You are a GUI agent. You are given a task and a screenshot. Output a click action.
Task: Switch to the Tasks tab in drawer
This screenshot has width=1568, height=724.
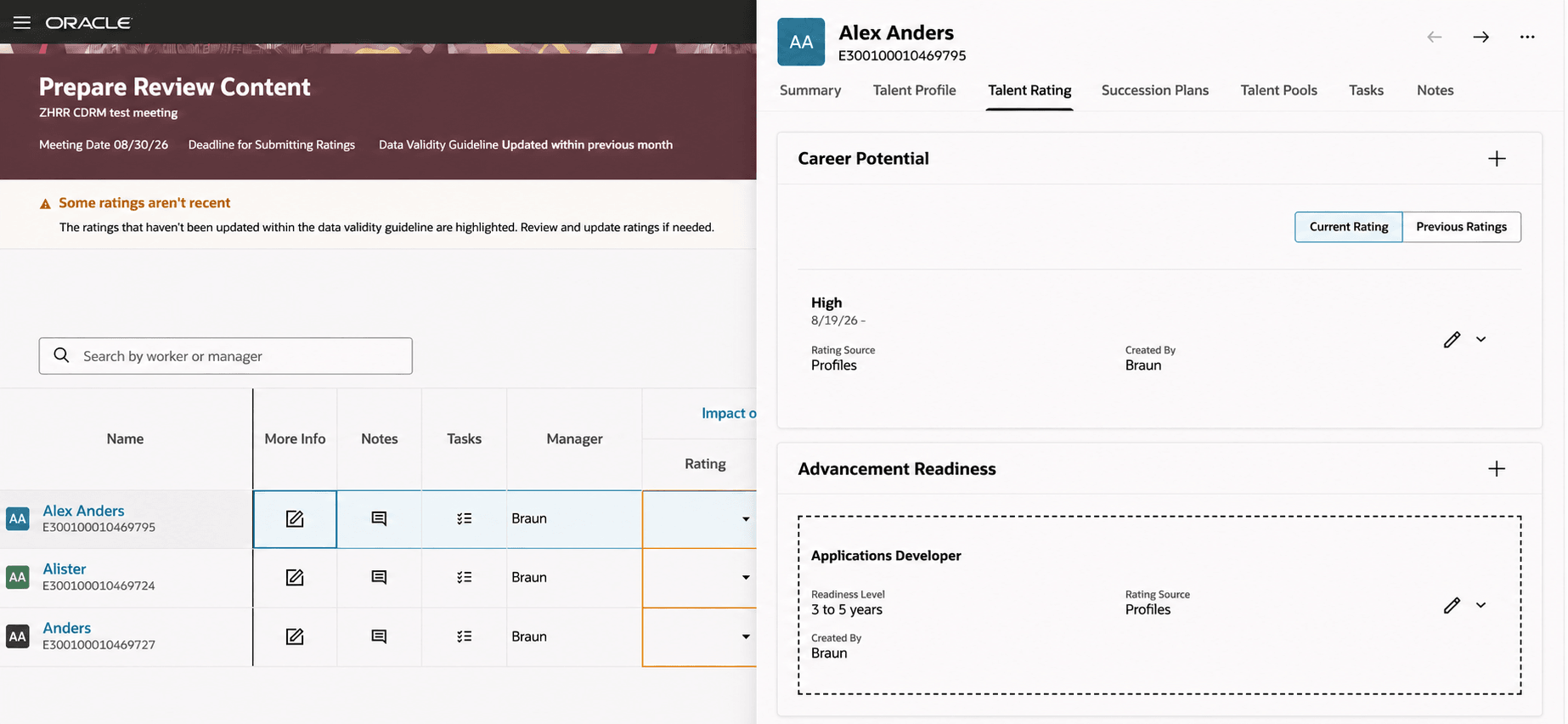(x=1366, y=90)
